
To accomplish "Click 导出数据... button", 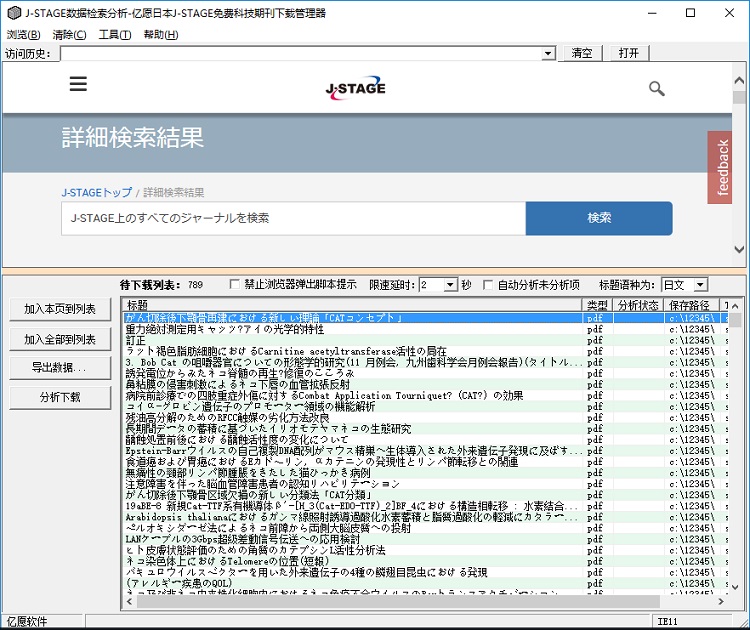I will click(x=60, y=367).
